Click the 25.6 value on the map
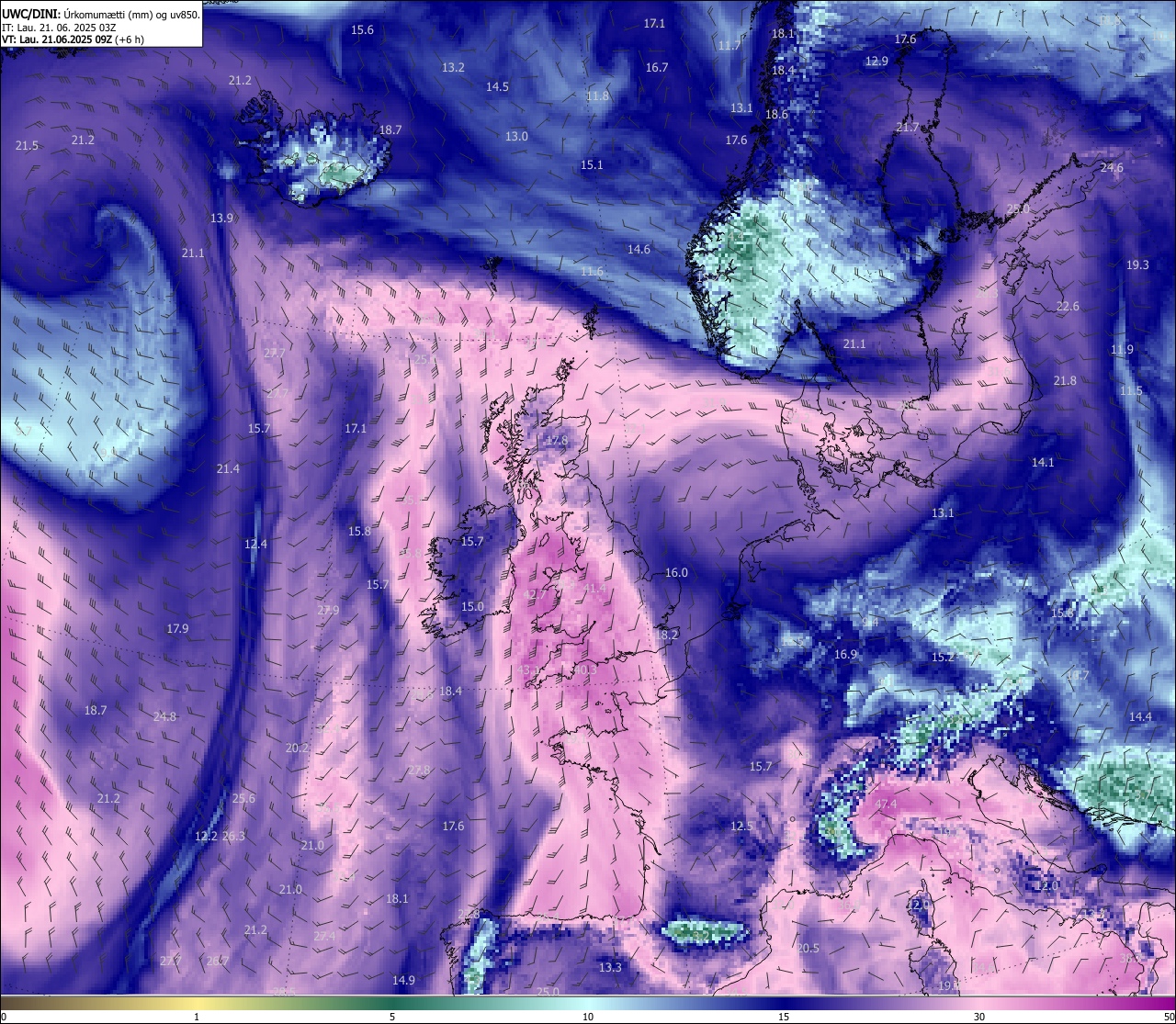The image size is (1176, 1024). 243,799
